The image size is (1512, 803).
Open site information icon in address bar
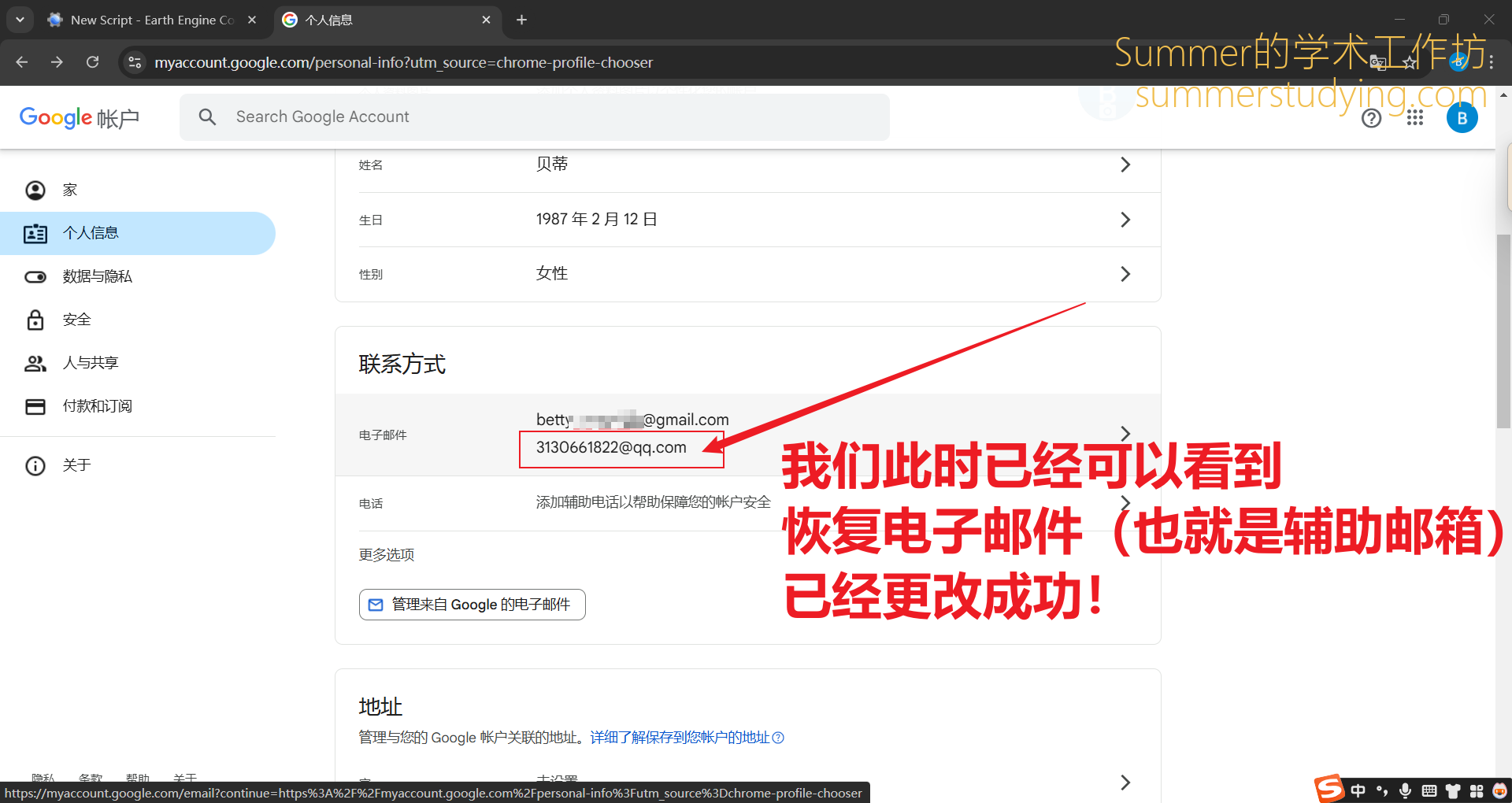[x=135, y=62]
